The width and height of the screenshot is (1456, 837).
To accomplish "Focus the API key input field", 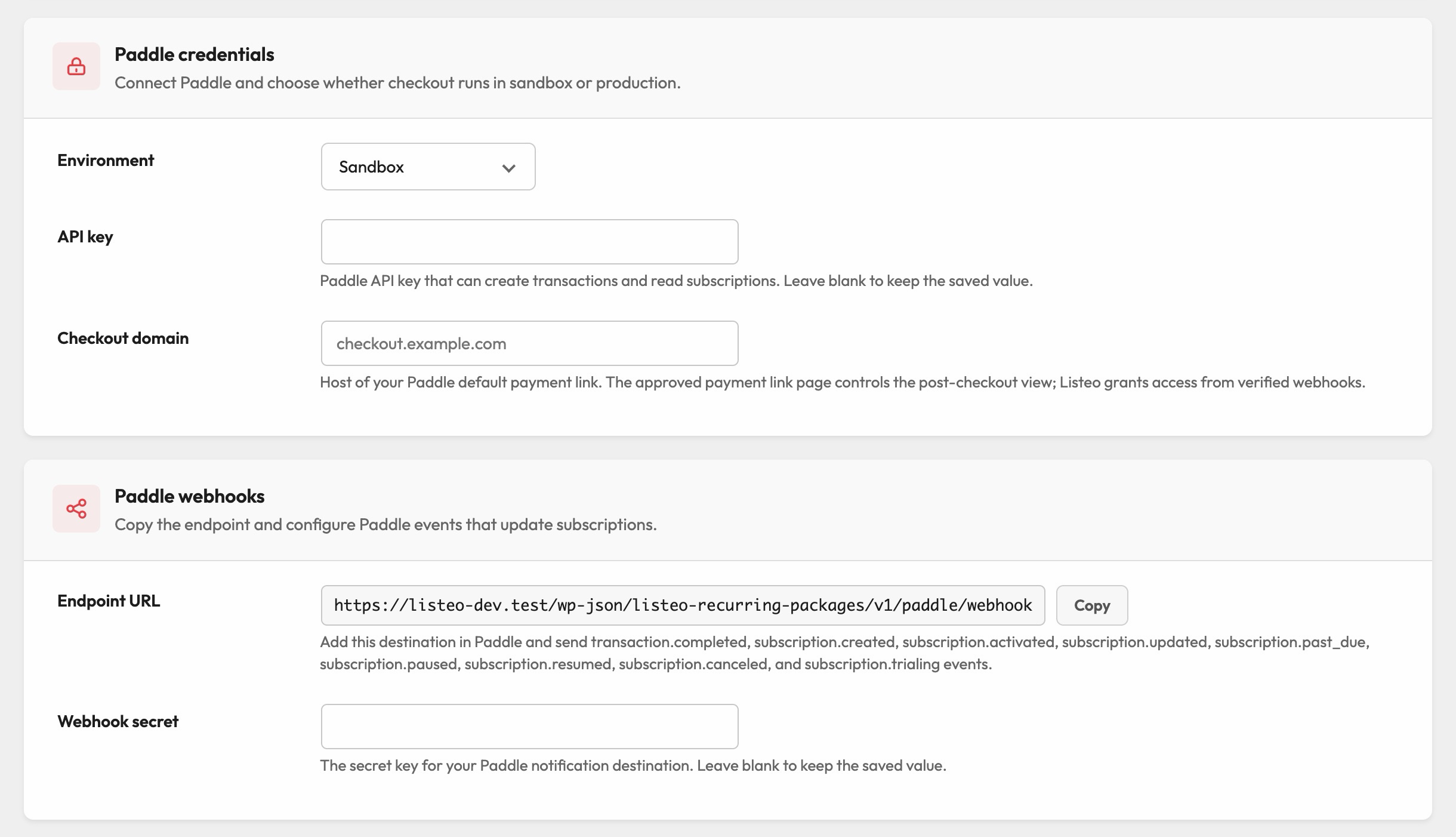I will (x=530, y=242).
